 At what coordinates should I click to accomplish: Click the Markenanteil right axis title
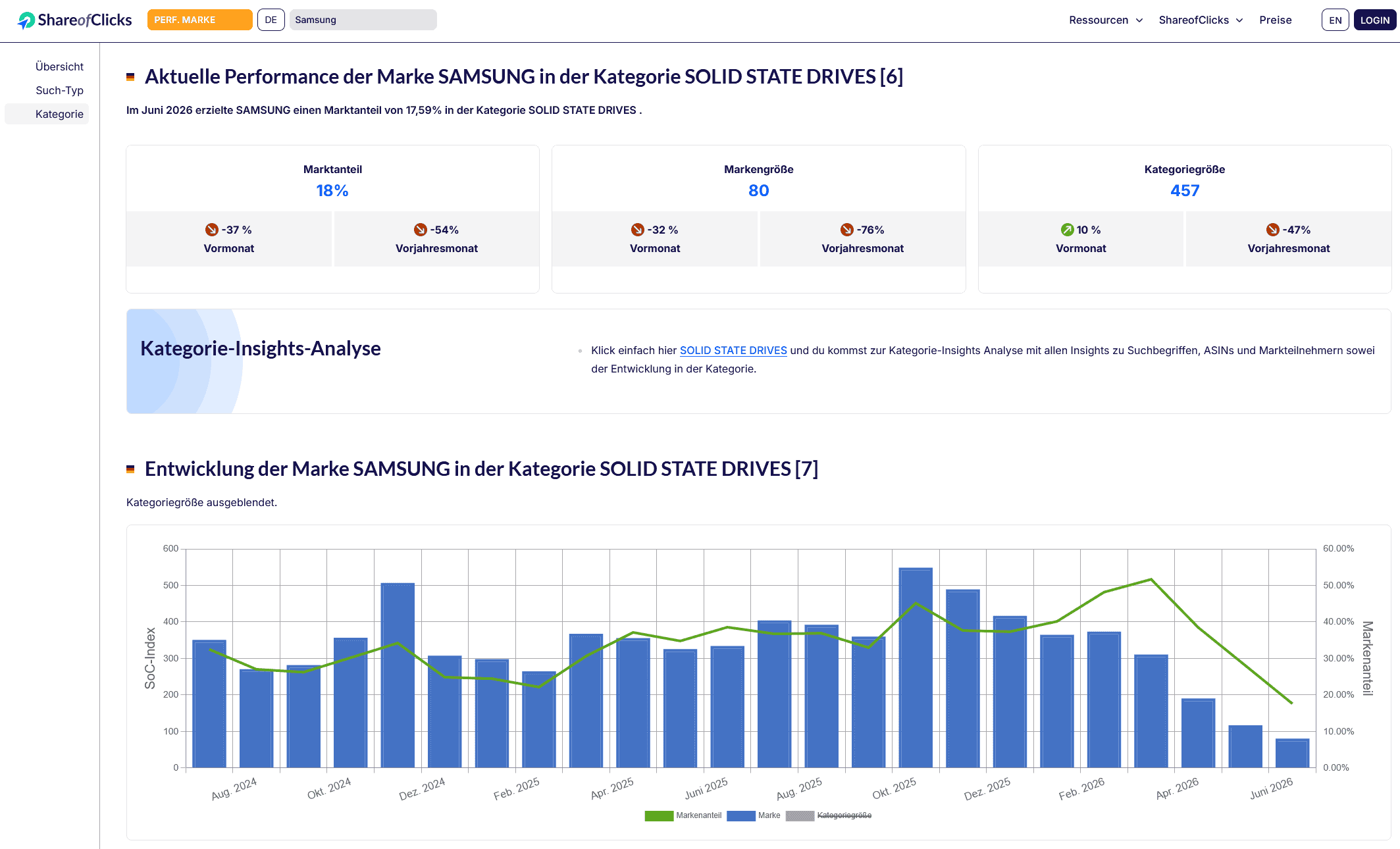click(x=1368, y=658)
